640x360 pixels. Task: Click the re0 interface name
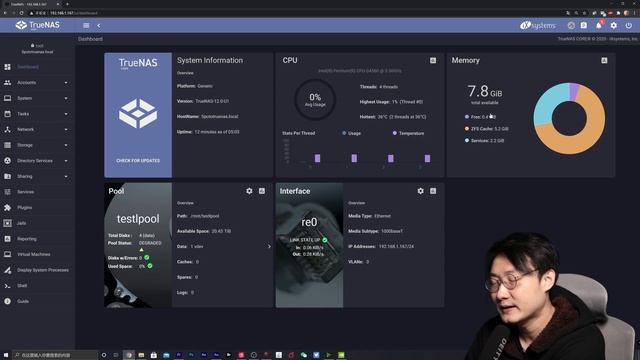pos(309,222)
